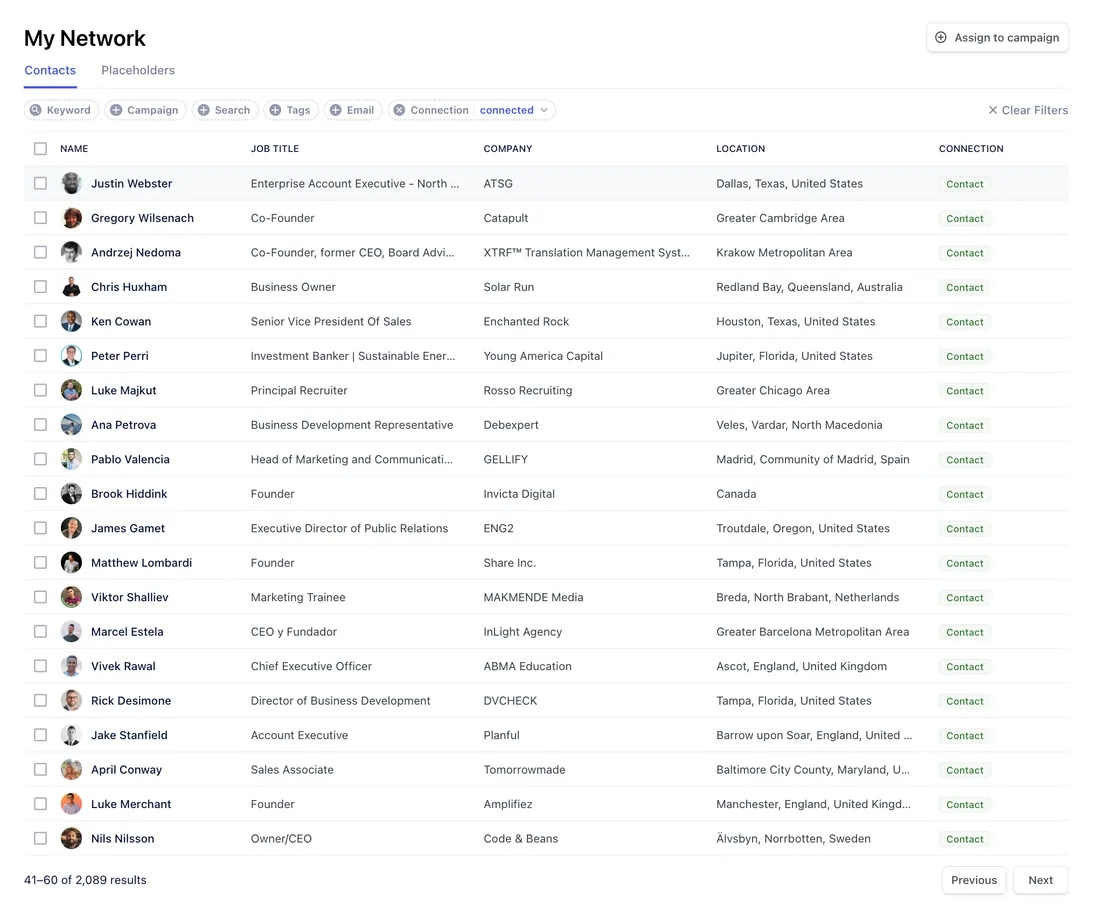Viewport: 1100px width, 918px height.
Task: Click Nils Nilsson's avatar
Action: pos(71,838)
